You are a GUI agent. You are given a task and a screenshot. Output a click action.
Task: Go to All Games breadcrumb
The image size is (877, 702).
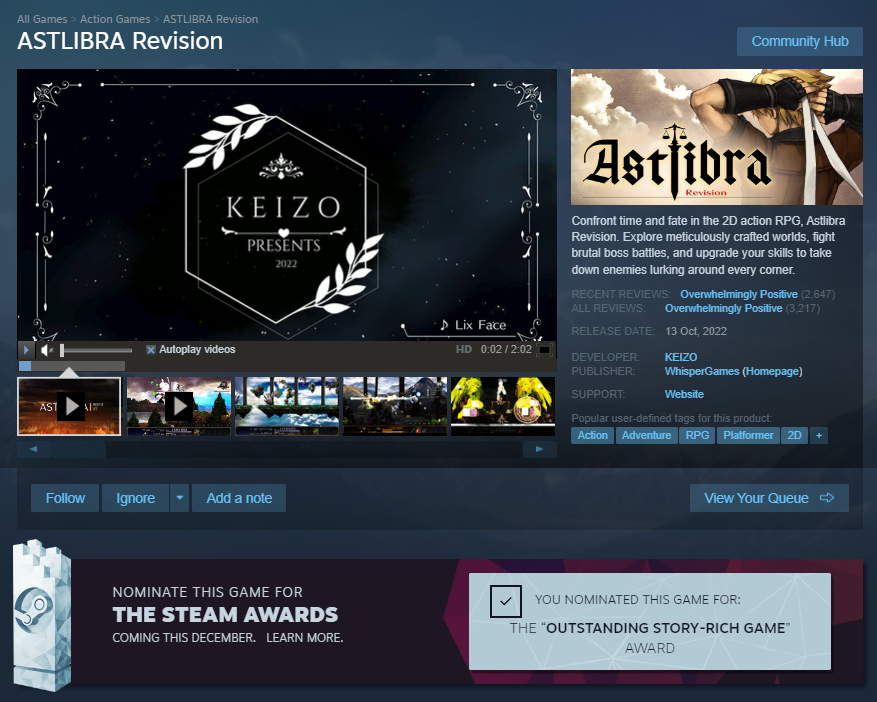pyautogui.click(x=44, y=19)
